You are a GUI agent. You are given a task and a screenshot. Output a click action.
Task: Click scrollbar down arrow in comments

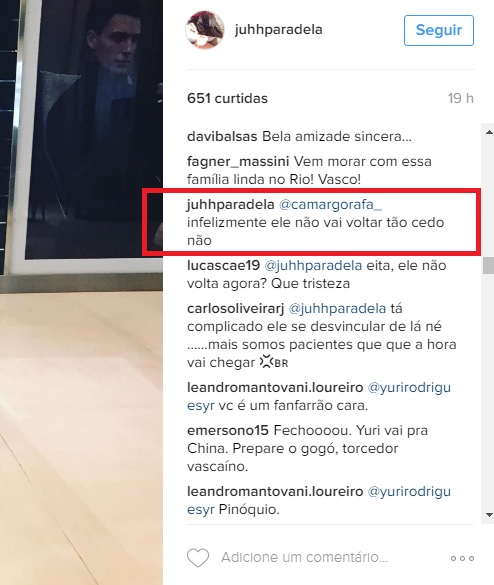(489, 515)
